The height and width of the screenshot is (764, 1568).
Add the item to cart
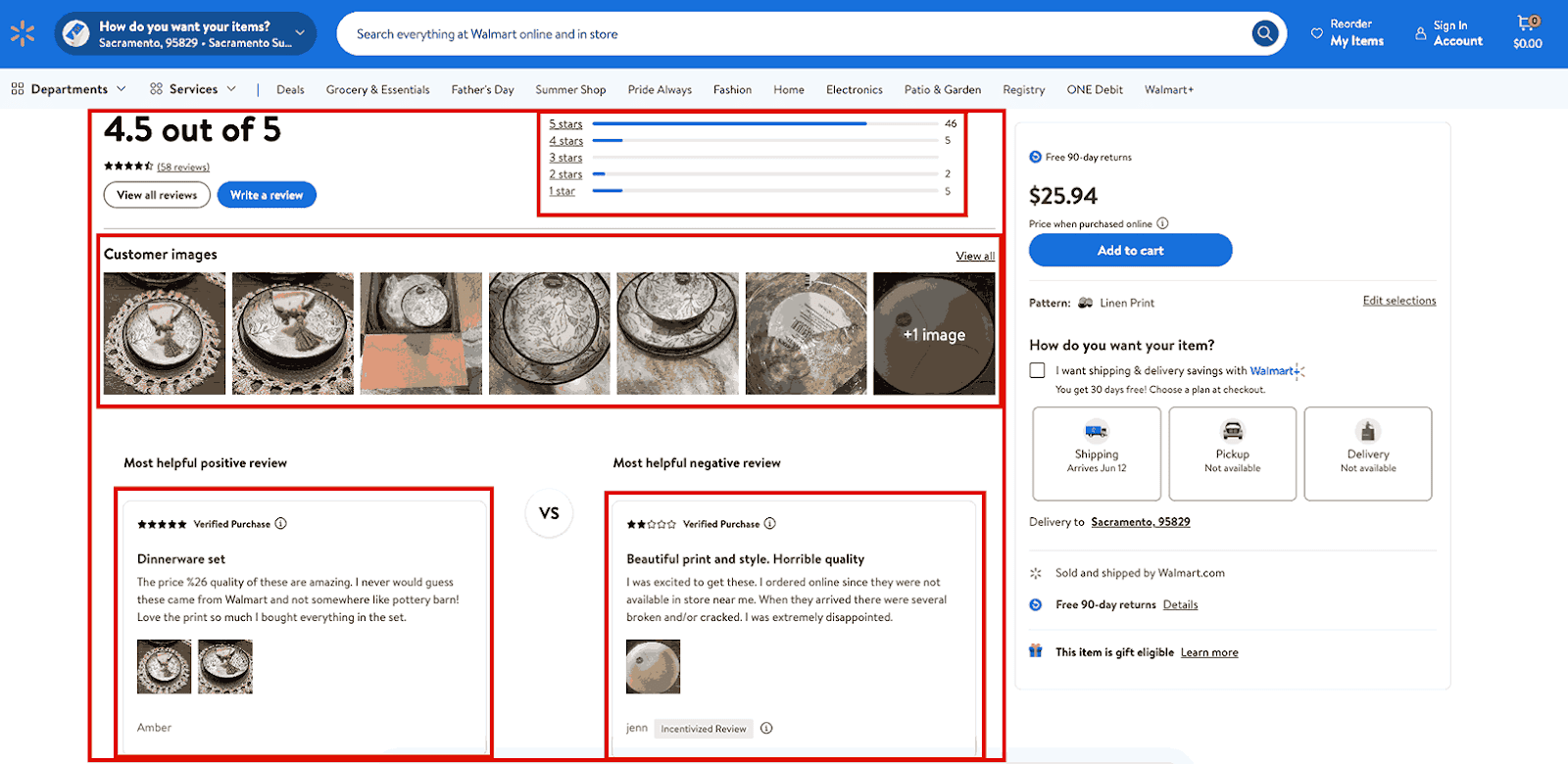coord(1130,250)
